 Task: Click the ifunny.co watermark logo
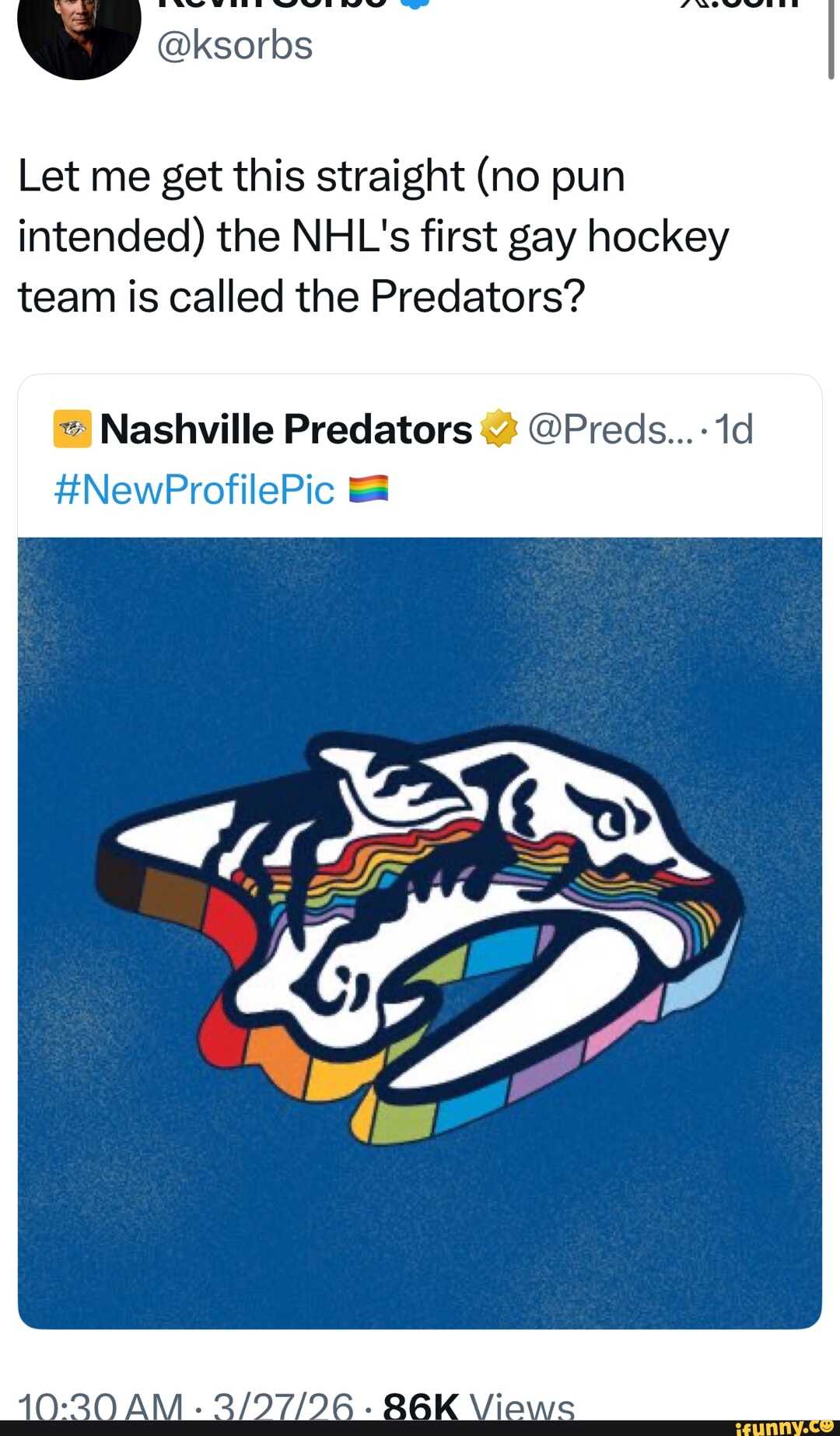[x=783, y=1426]
